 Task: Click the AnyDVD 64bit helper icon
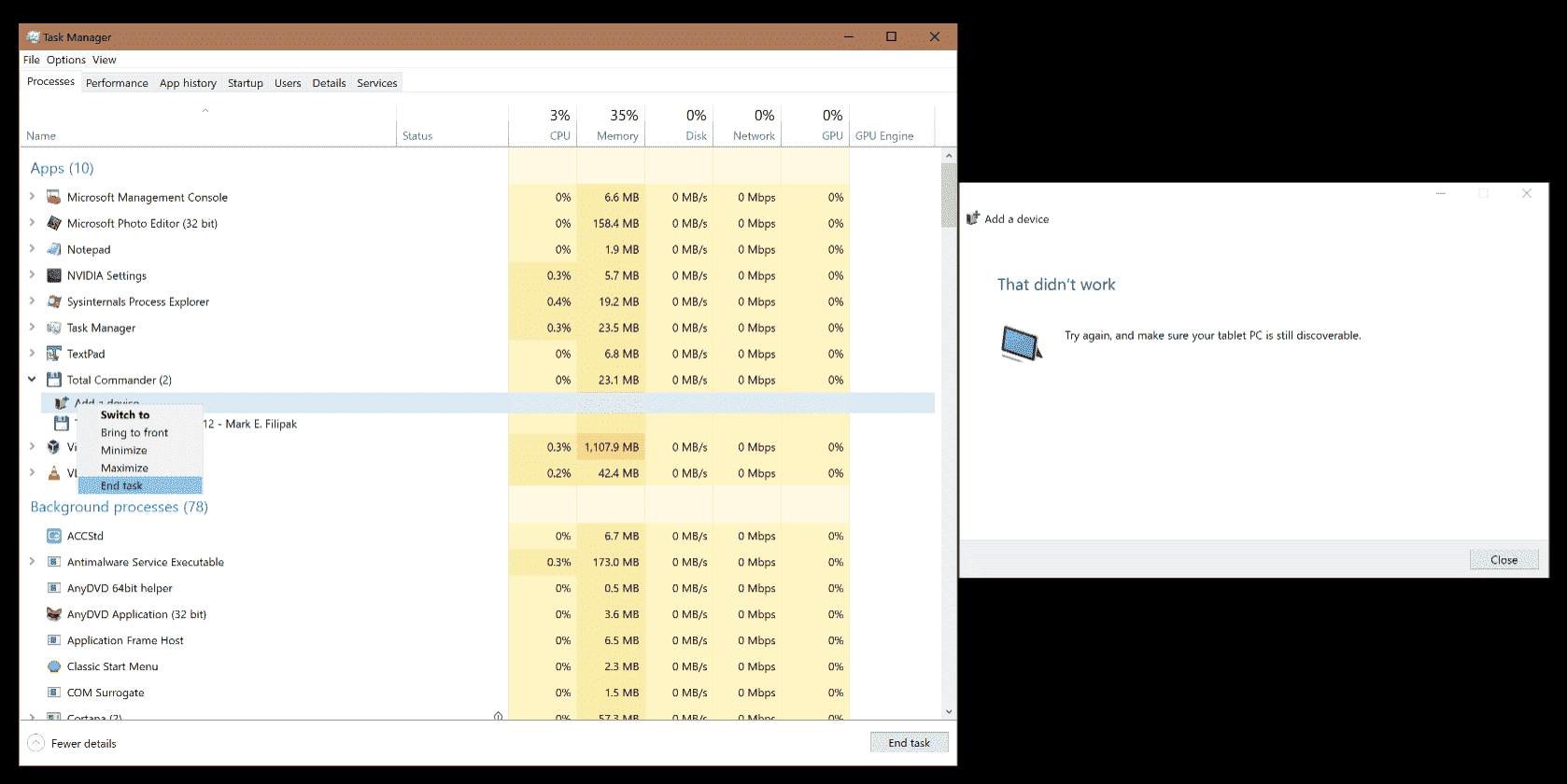[x=54, y=588]
